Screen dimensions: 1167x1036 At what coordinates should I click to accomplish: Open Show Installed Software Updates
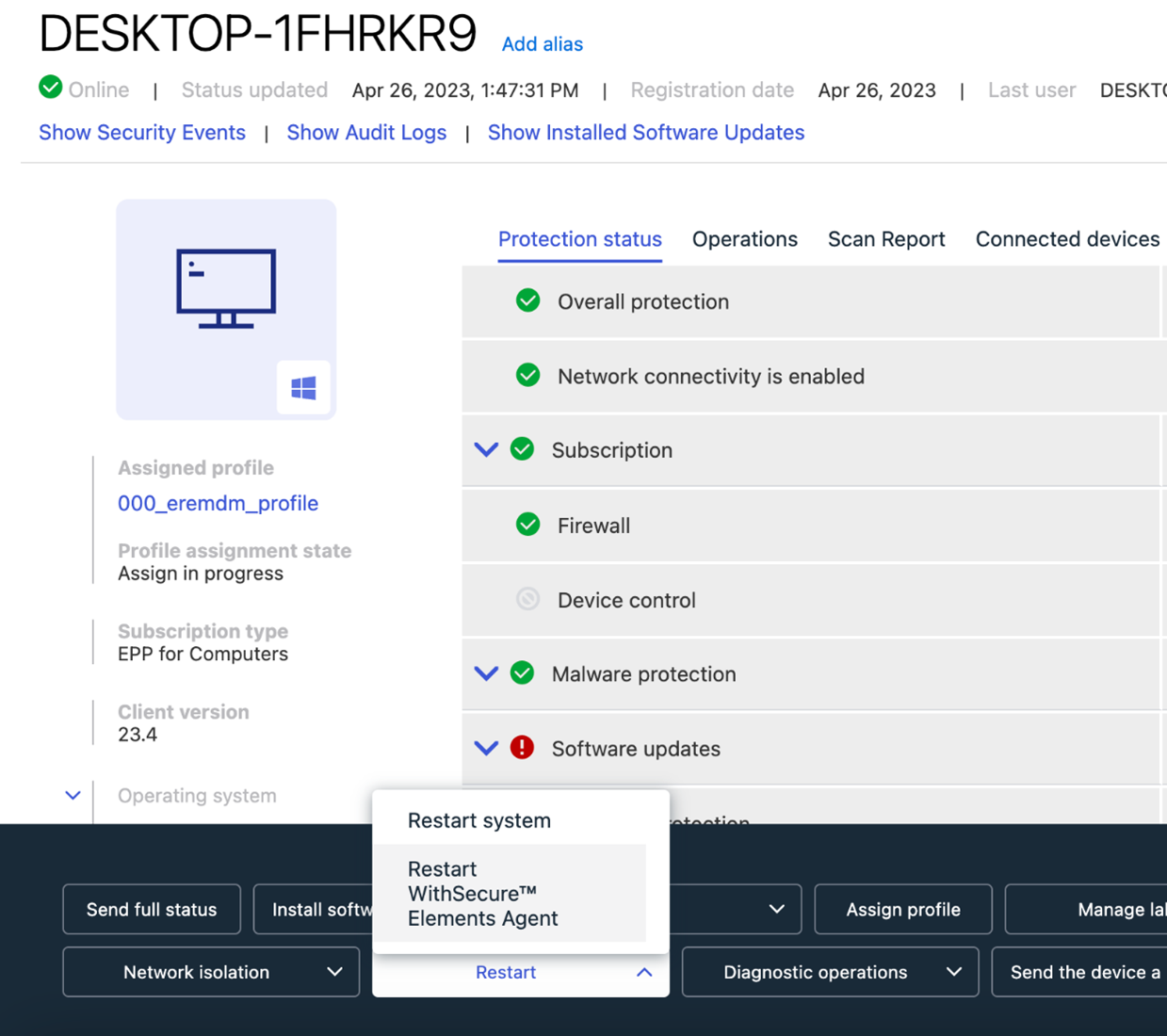click(646, 133)
